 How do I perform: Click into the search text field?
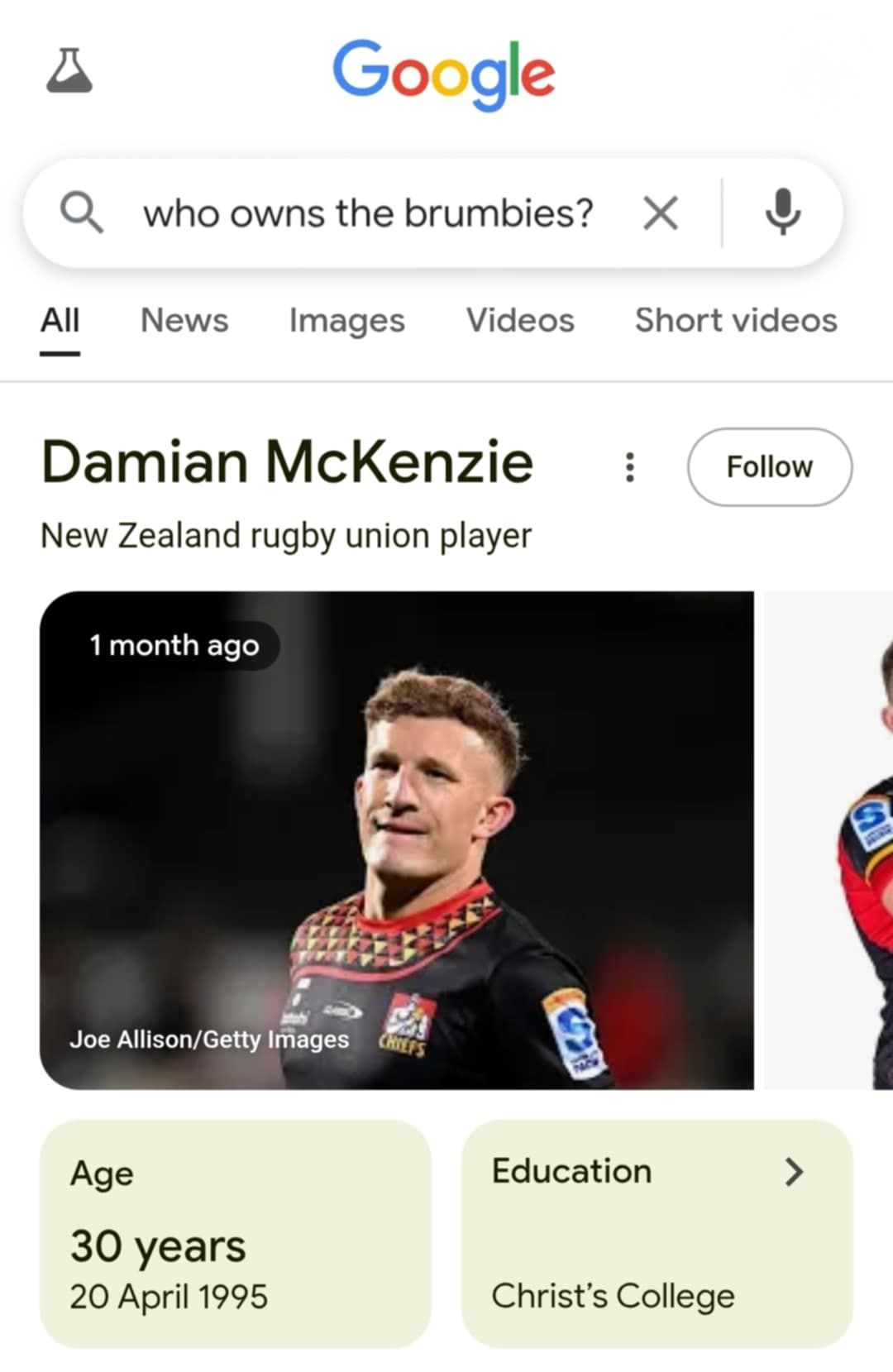368,213
